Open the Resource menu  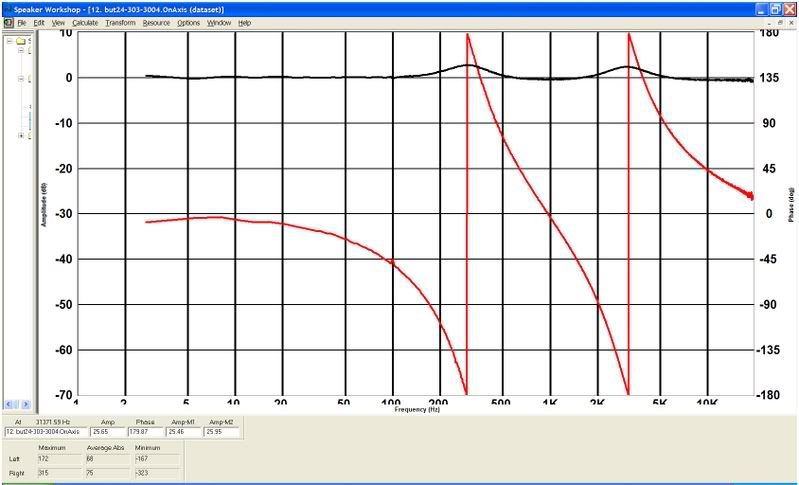point(156,23)
